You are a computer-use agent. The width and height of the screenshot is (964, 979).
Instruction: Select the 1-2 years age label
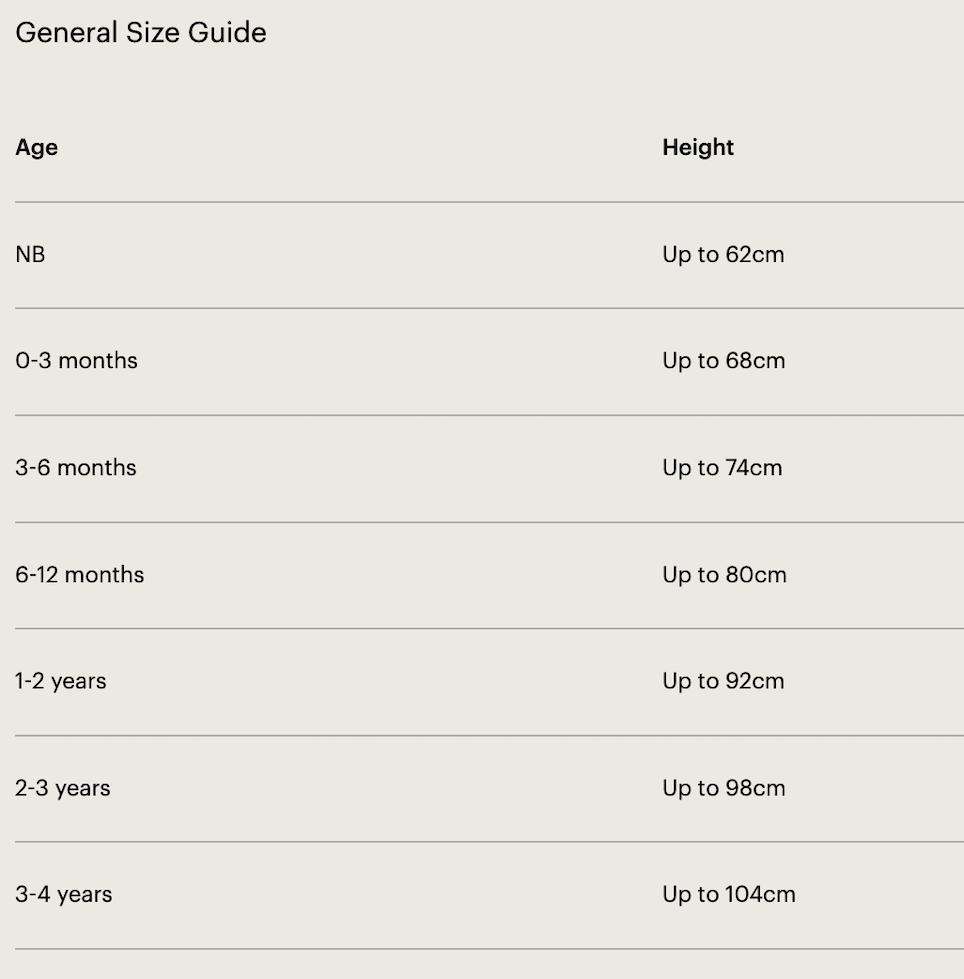point(60,681)
